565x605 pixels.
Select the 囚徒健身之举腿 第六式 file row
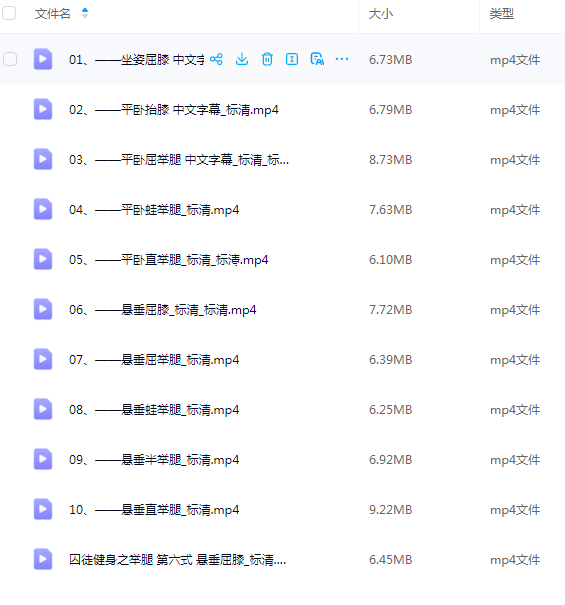coord(282,559)
